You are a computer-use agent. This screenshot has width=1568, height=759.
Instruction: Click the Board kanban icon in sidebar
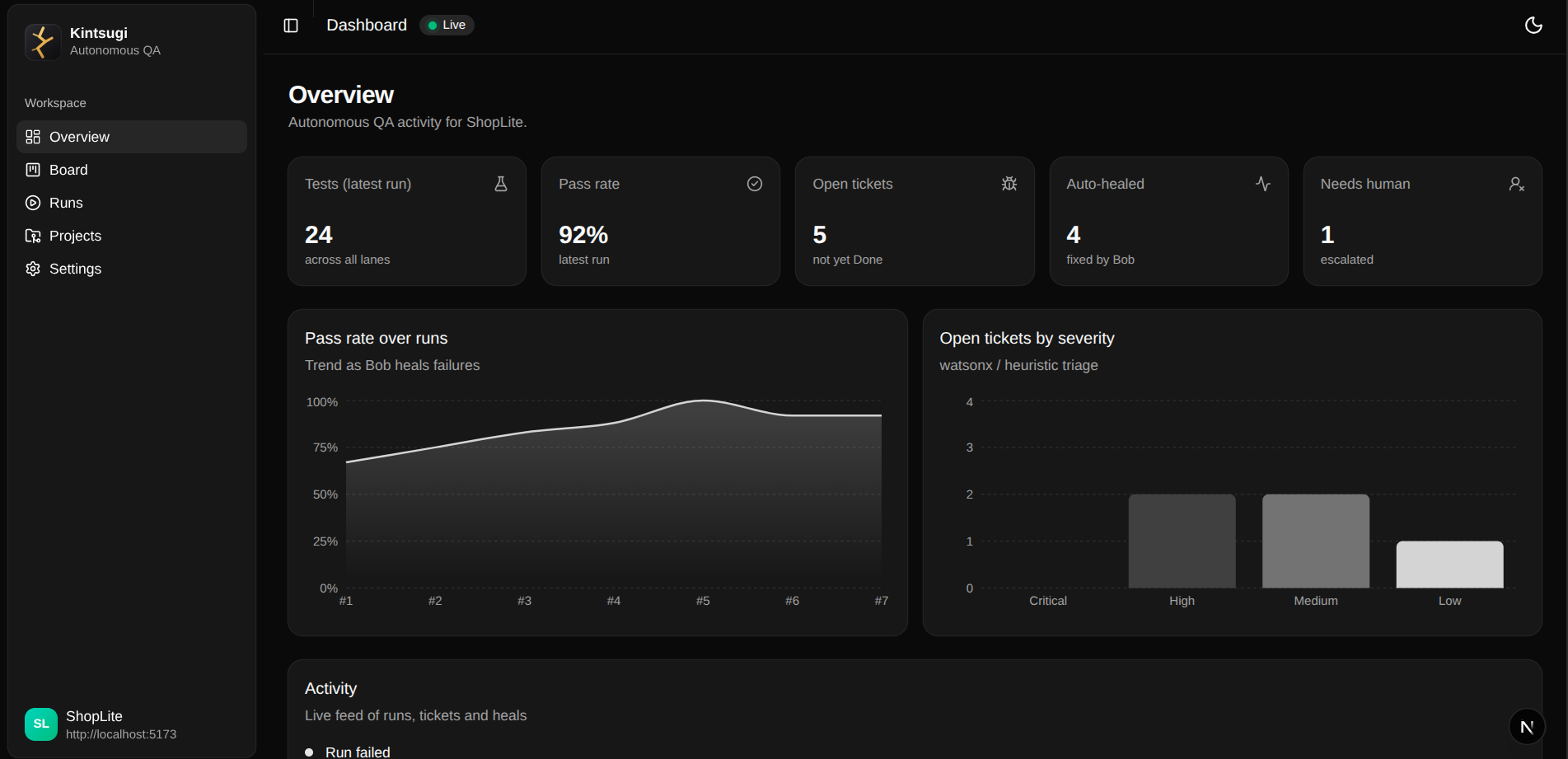[x=33, y=170]
